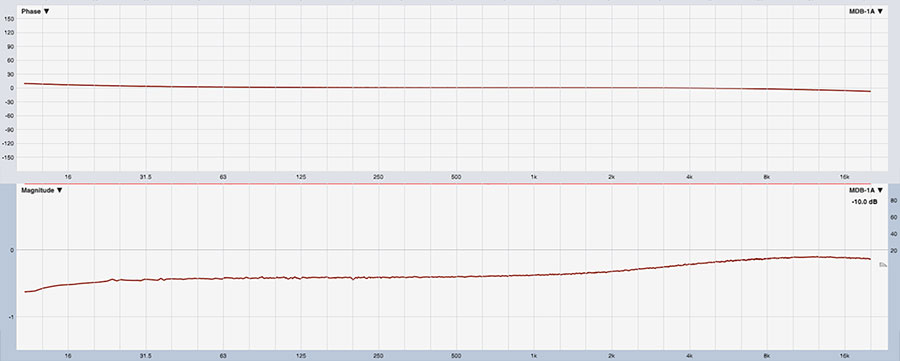The image size is (900, 361).
Task: Click the 1k frequency label on Phase axis
Action: pos(534,177)
